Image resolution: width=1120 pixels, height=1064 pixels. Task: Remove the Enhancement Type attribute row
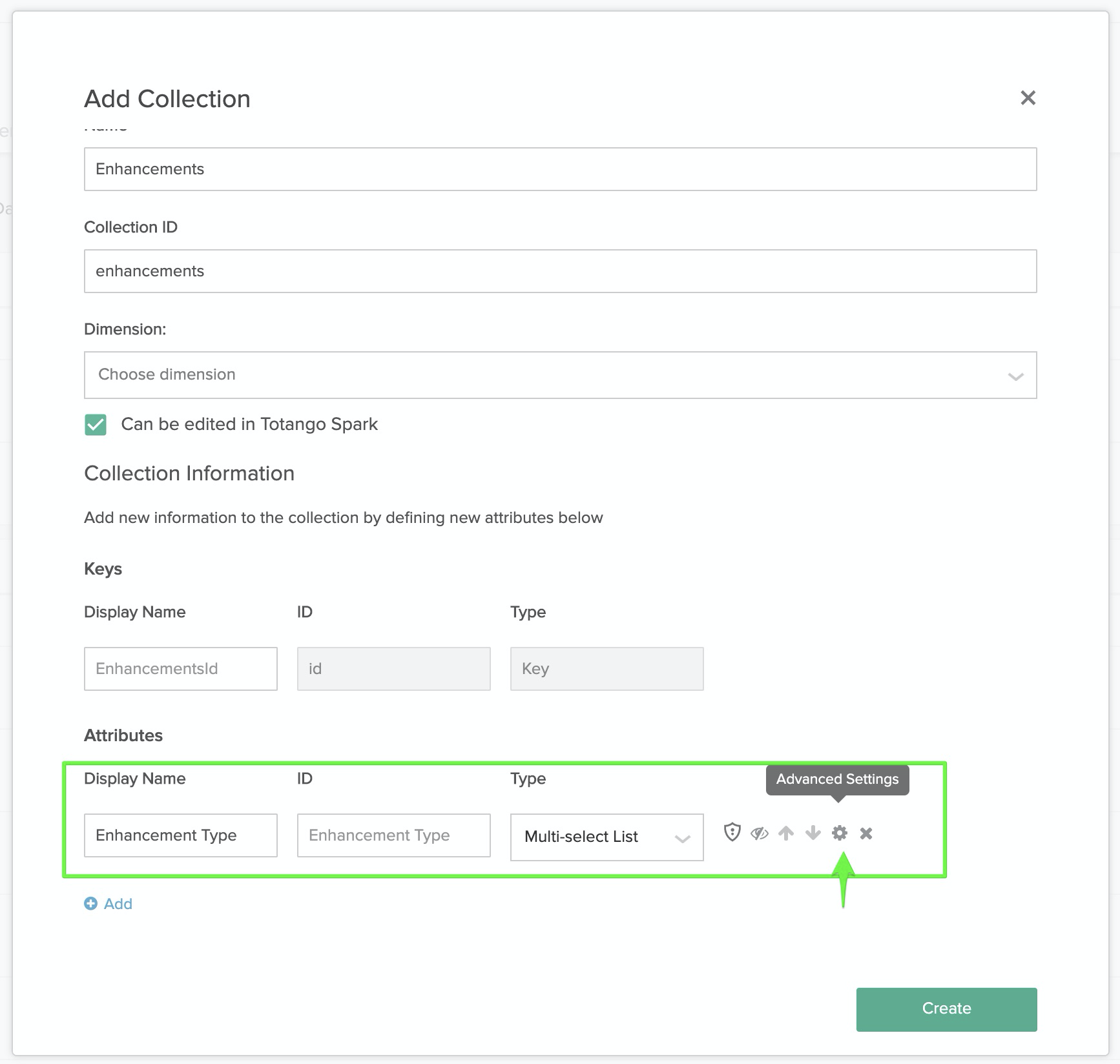[866, 834]
